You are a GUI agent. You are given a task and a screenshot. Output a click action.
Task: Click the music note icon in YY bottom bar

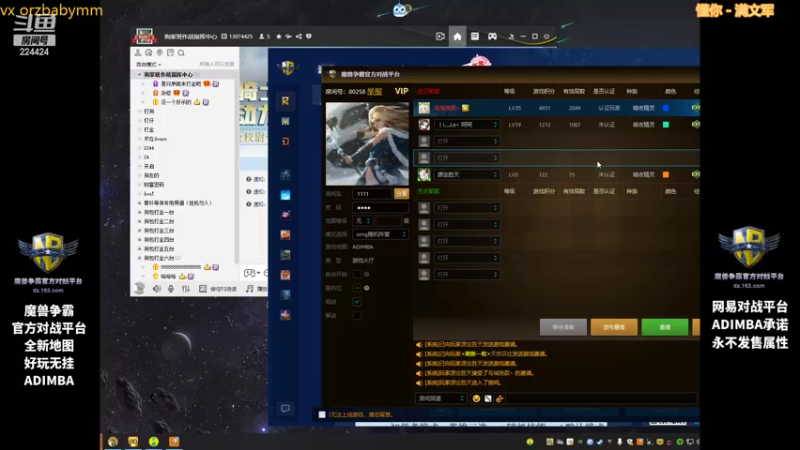pos(249,289)
